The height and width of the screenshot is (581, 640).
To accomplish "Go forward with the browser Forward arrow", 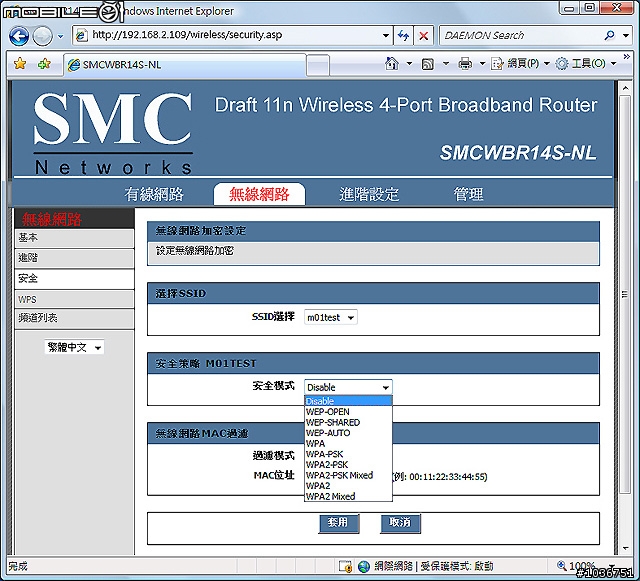I will tap(42, 36).
